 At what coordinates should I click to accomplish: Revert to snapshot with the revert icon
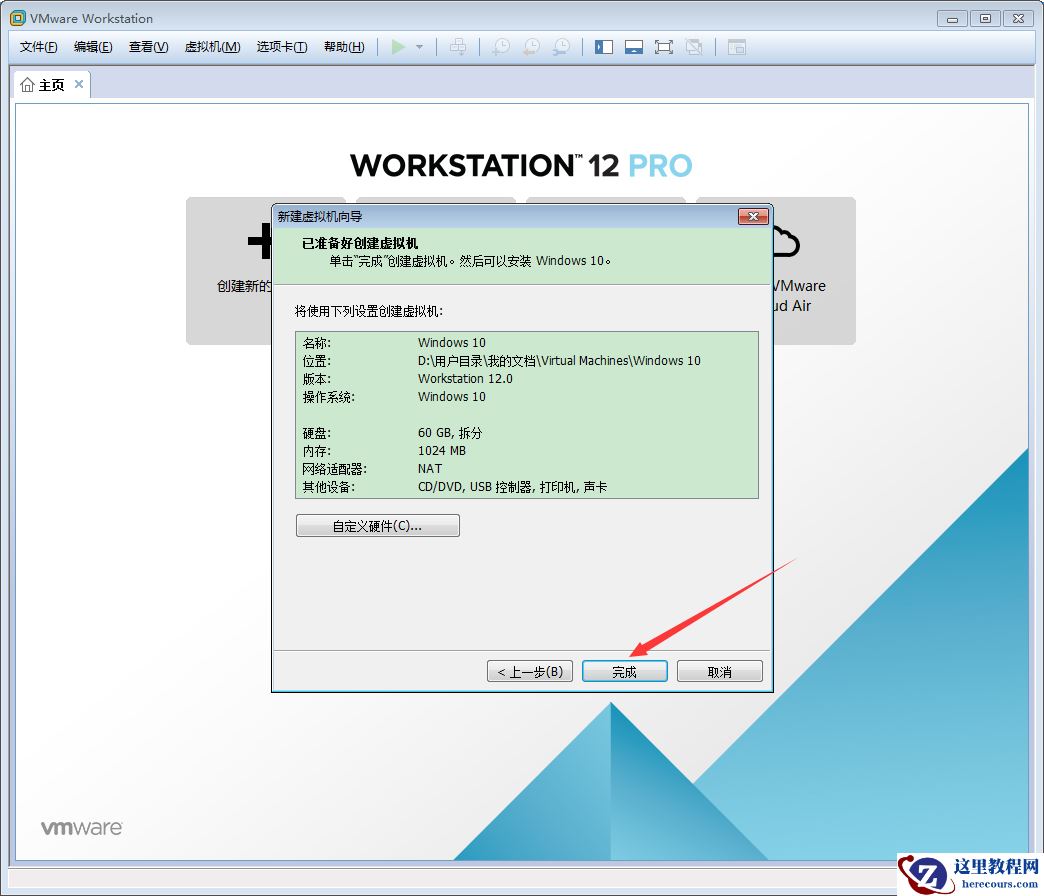(531, 46)
